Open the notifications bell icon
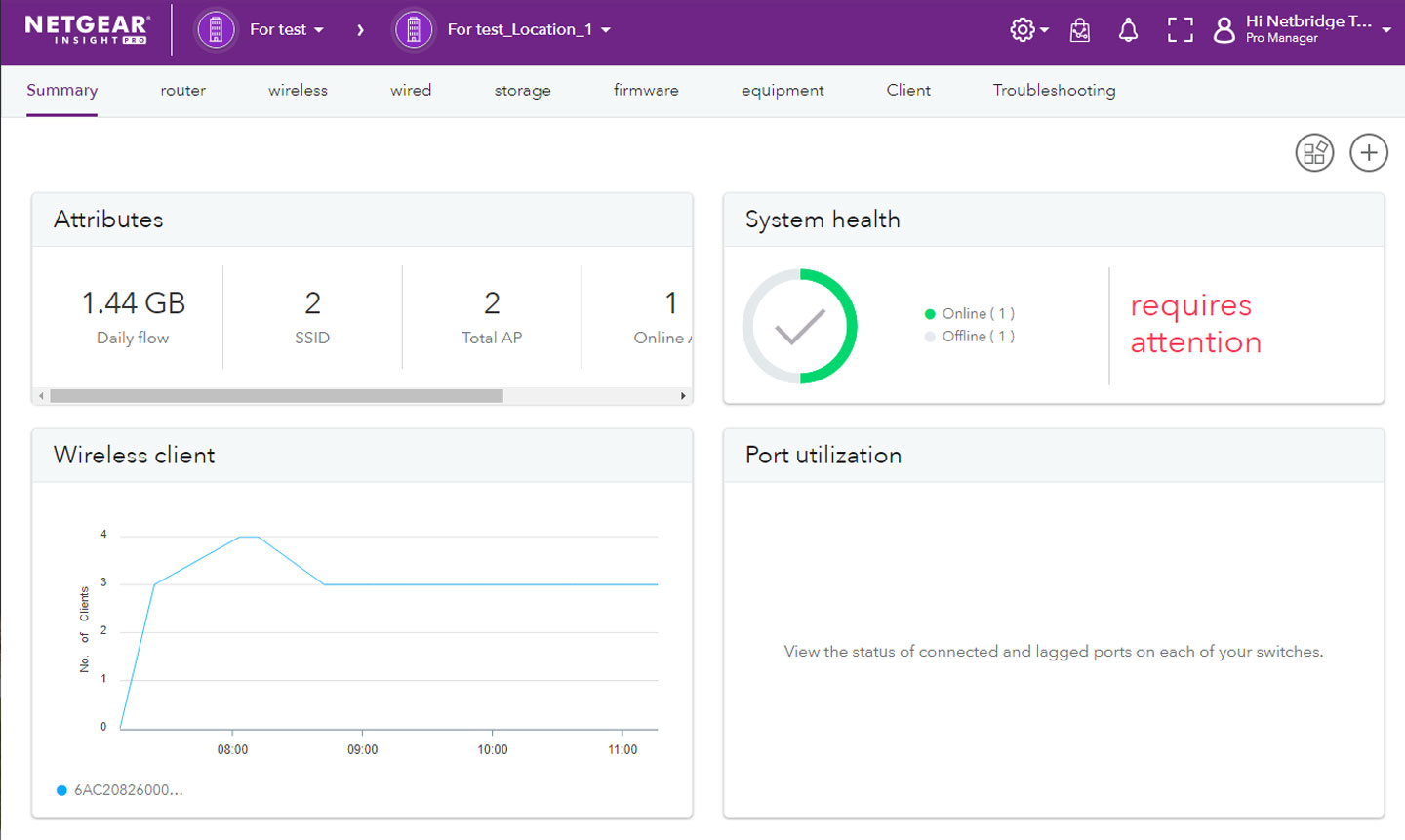Screen dimensions: 1405x840 (1129, 29)
